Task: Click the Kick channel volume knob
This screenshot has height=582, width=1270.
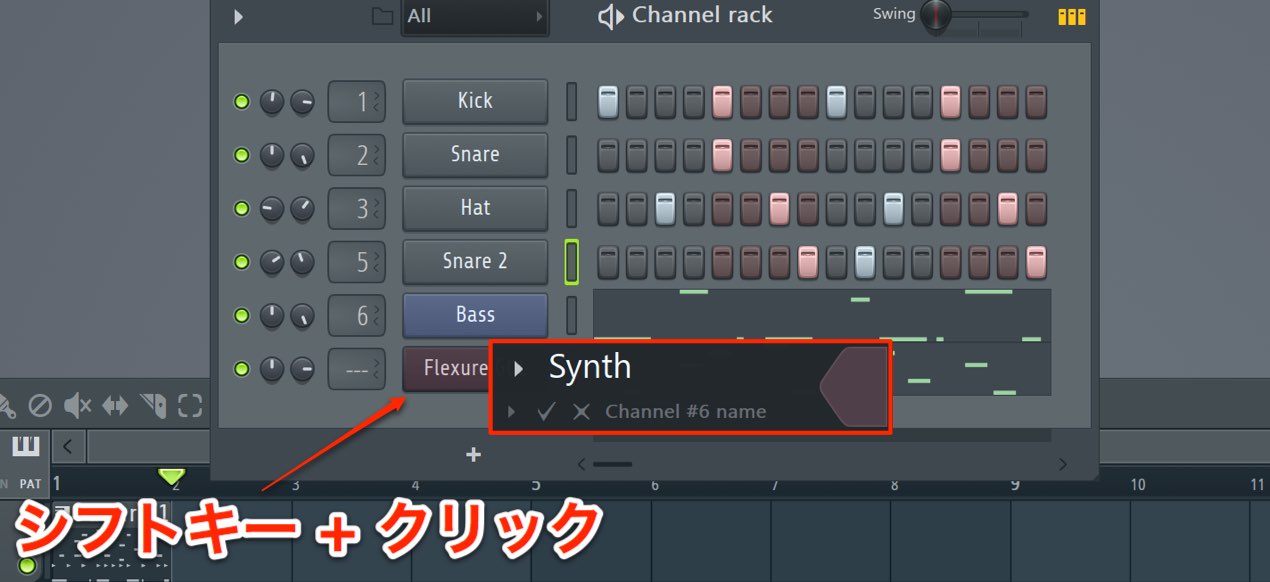Action: 302,101
